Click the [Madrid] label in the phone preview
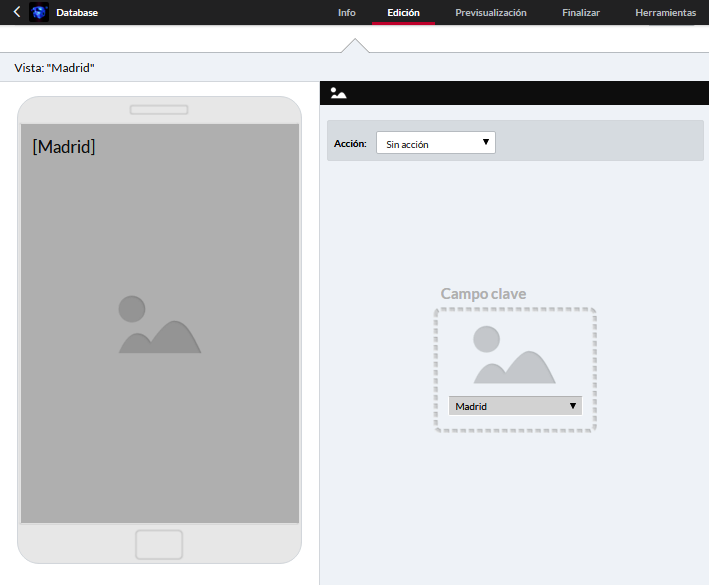This screenshot has width=709, height=585. (64, 147)
